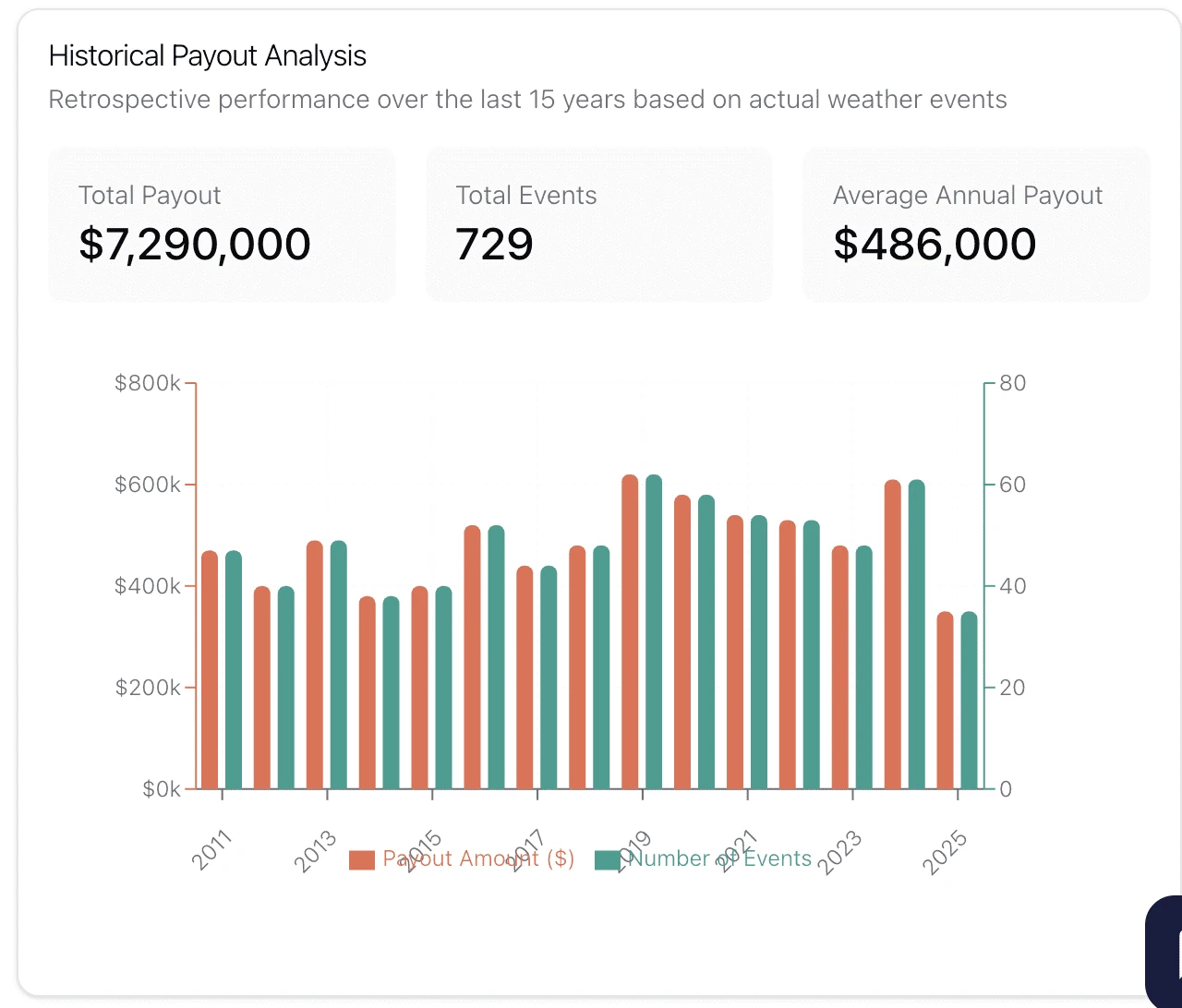This screenshot has width=1182, height=1008.
Task: Click the orange payout bar for 2025
Action: coord(945,700)
